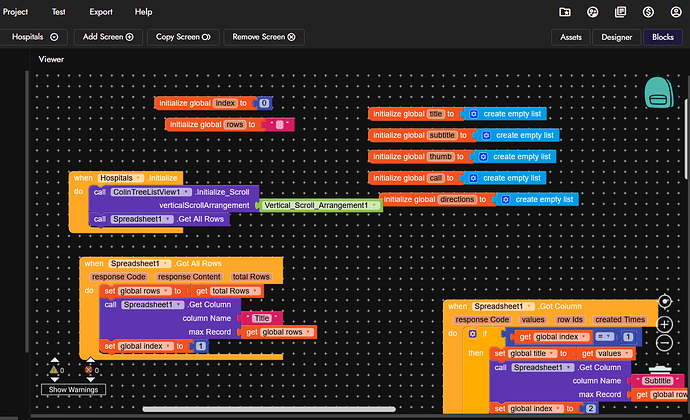Click the gear mutator on thumb's create empty list
The image size is (690, 420).
tap(483, 157)
